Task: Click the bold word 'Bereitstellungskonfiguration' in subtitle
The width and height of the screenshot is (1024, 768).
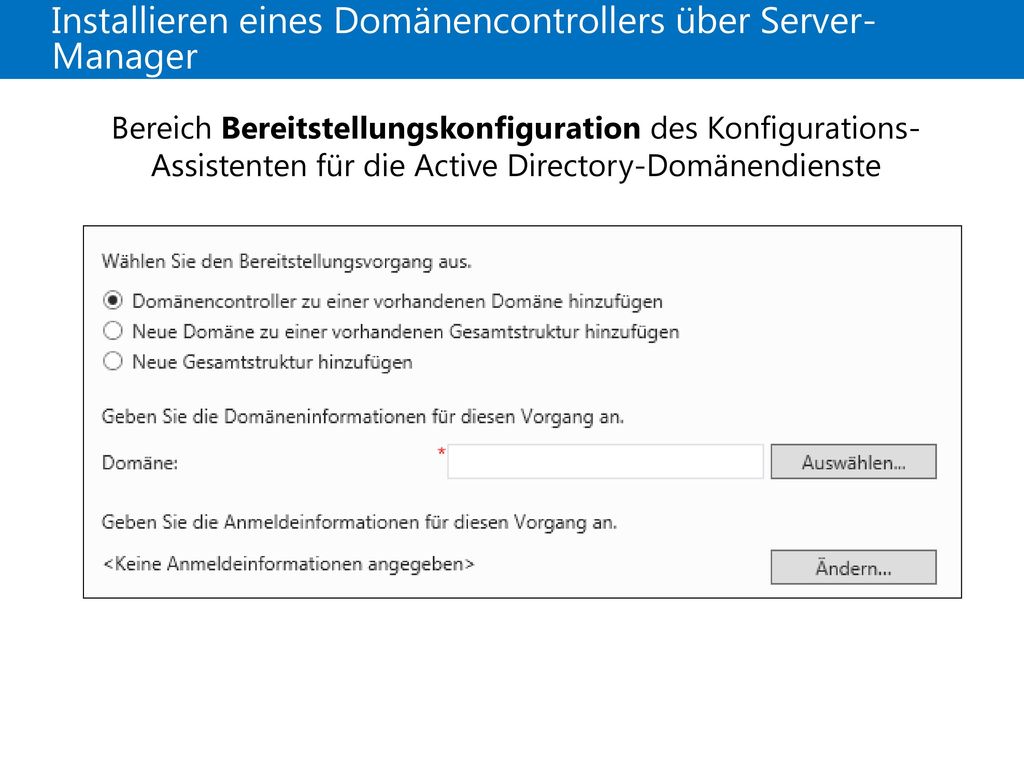Action: (x=431, y=128)
